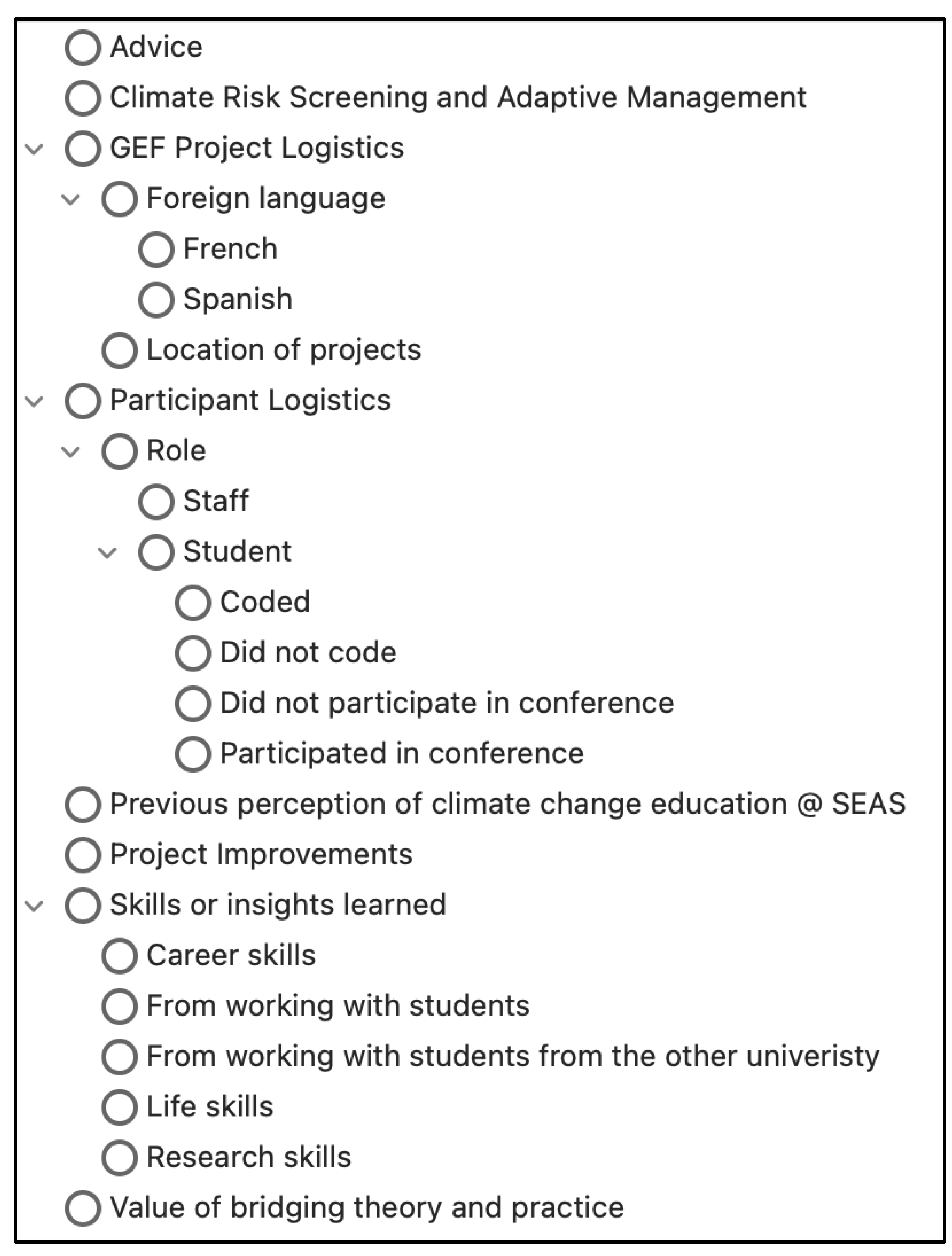Click the circle beside Career skills
This screenshot has height=1256, width=952.
[119, 956]
